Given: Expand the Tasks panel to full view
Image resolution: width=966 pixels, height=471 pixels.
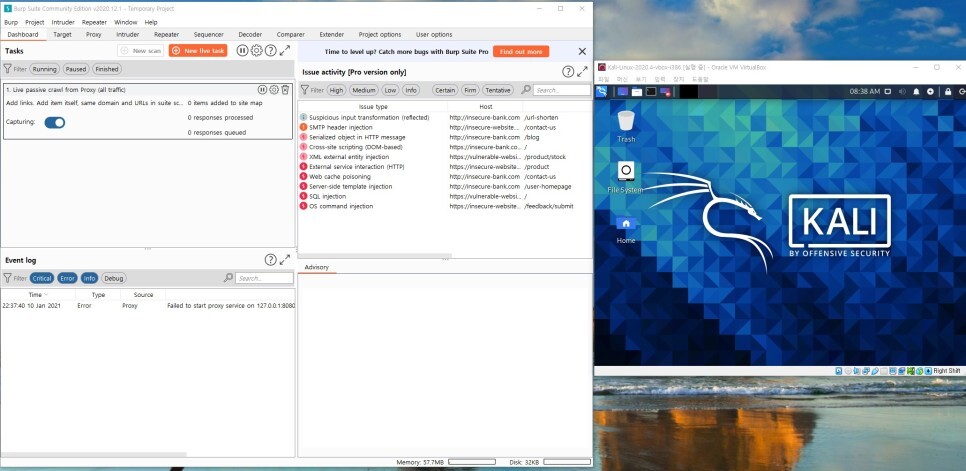Looking at the screenshot, I should click(x=285, y=51).
